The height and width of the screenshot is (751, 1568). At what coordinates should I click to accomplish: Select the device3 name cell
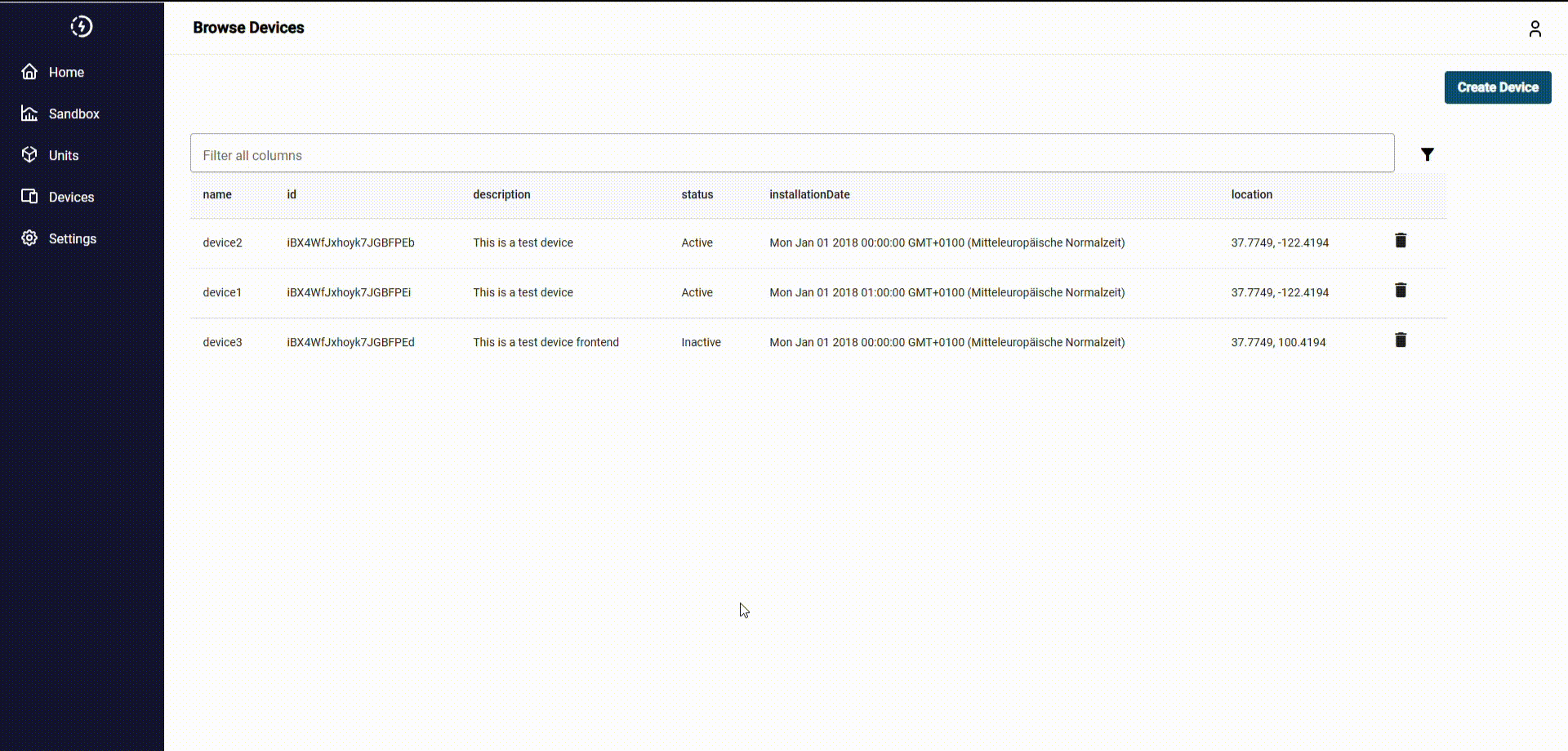tap(222, 342)
